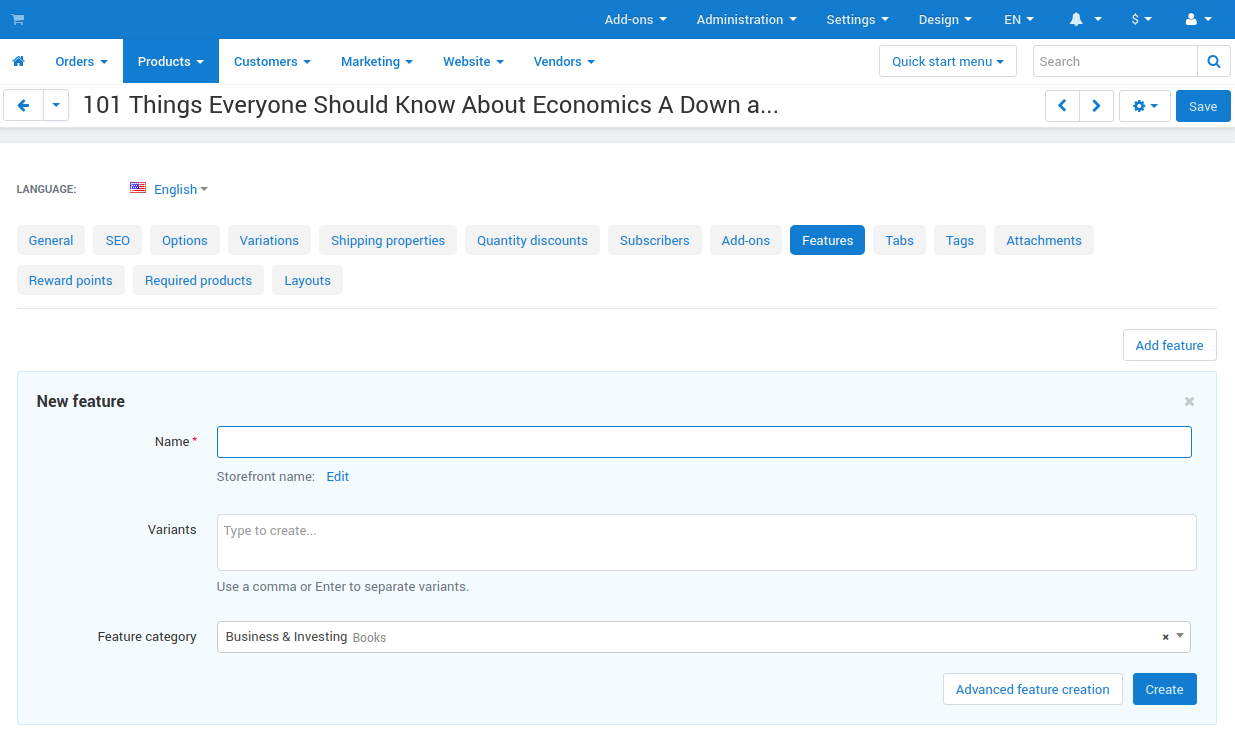Switch to the Variations tab
This screenshot has width=1235, height=747.
pos(269,240)
